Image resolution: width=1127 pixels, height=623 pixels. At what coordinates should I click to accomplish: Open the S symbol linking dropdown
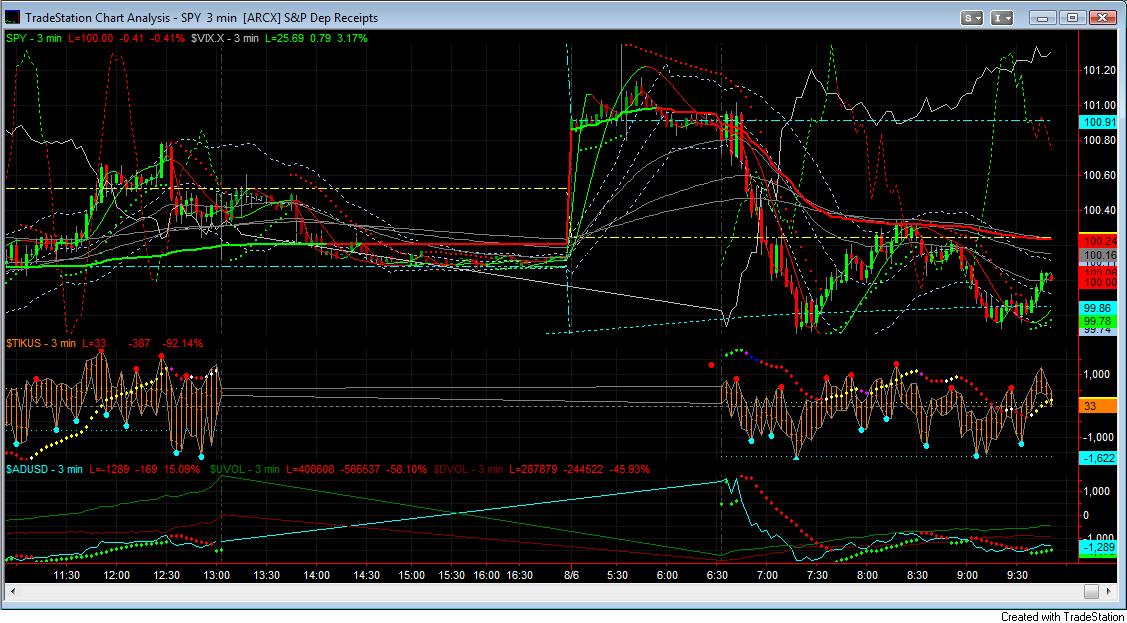973,17
